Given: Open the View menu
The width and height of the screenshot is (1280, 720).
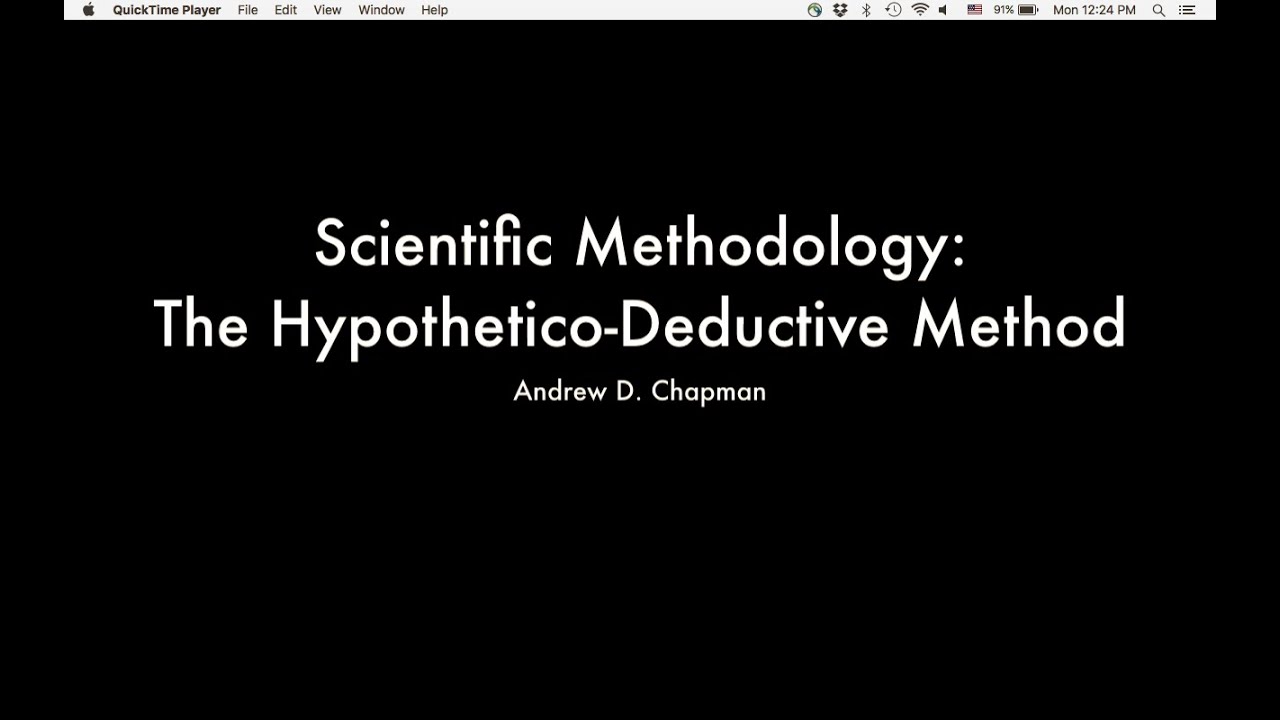Looking at the screenshot, I should point(327,10).
